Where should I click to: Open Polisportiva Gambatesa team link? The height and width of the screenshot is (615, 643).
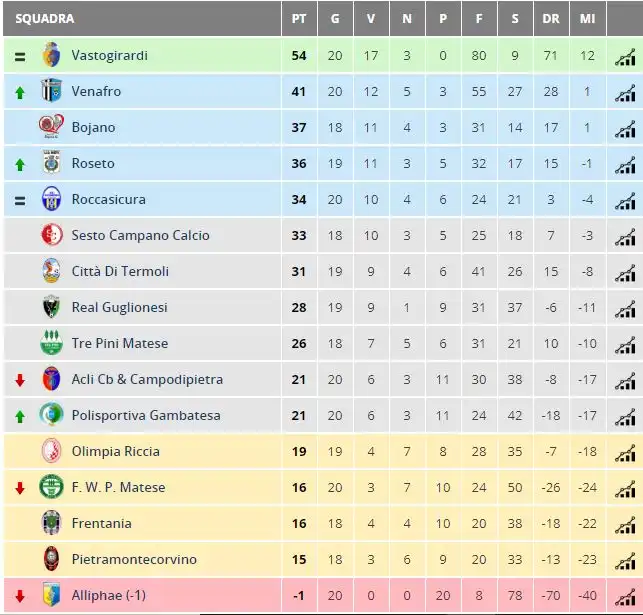pyautogui.click(x=146, y=415)
